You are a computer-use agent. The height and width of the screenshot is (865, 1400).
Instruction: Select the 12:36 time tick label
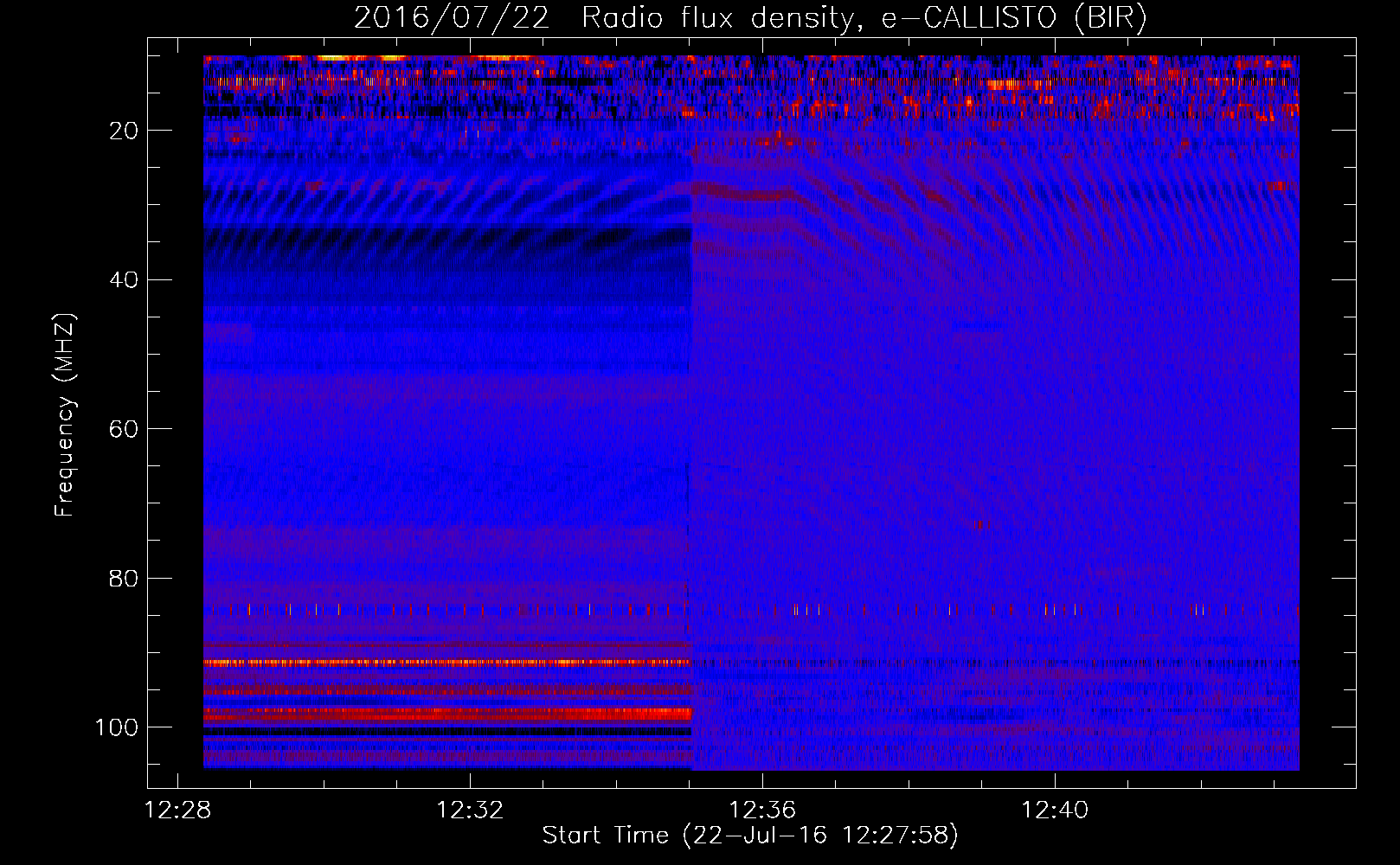tap(762, 811)
